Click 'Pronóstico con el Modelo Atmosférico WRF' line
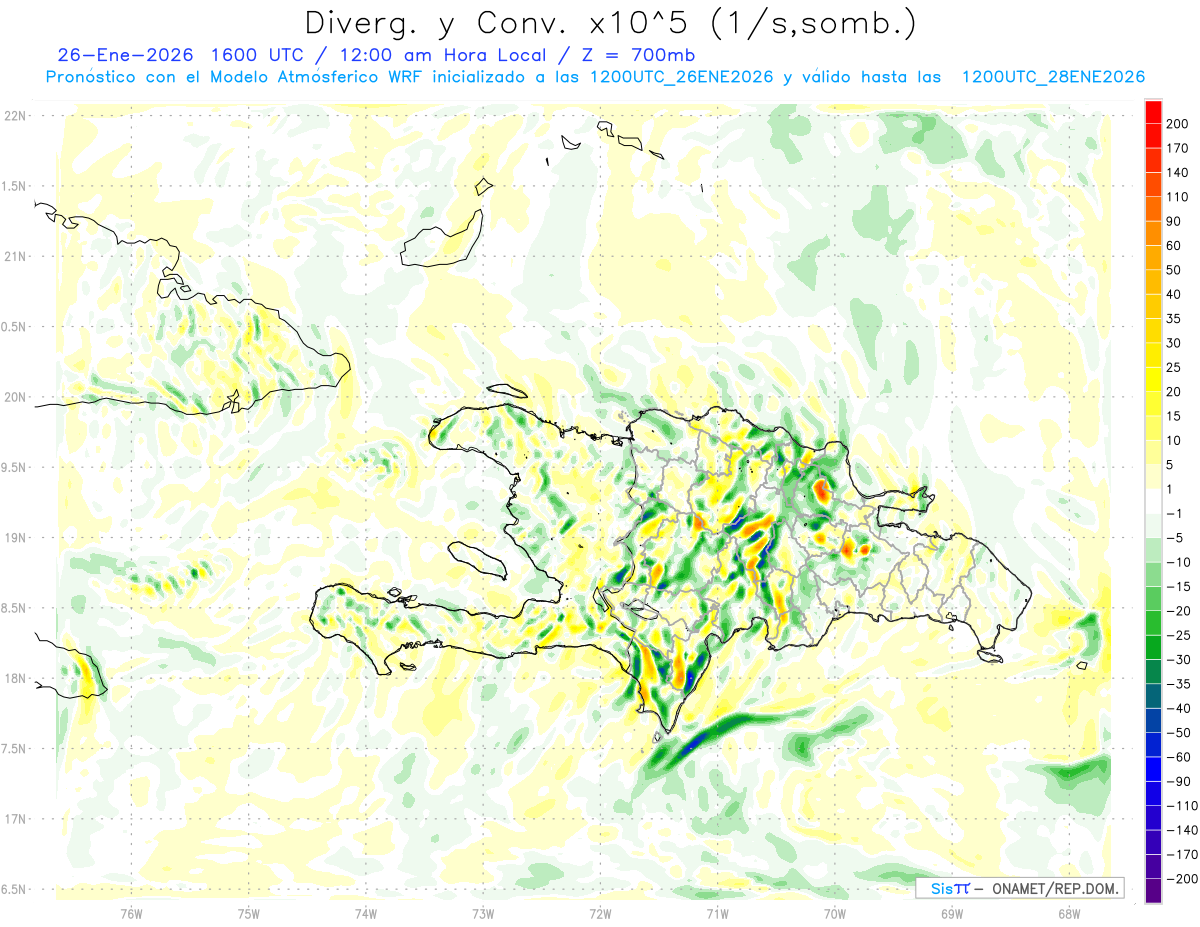 point(236,77)
